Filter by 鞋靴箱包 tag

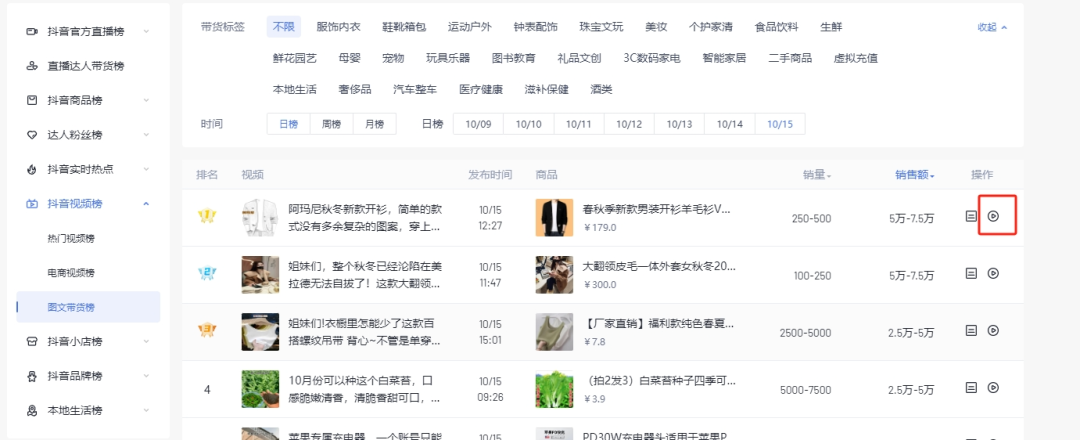404,28
